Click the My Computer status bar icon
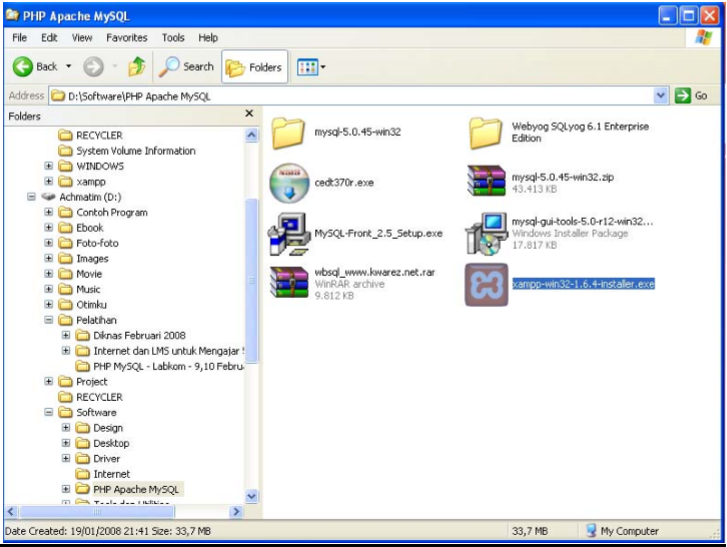 point(591,530)
